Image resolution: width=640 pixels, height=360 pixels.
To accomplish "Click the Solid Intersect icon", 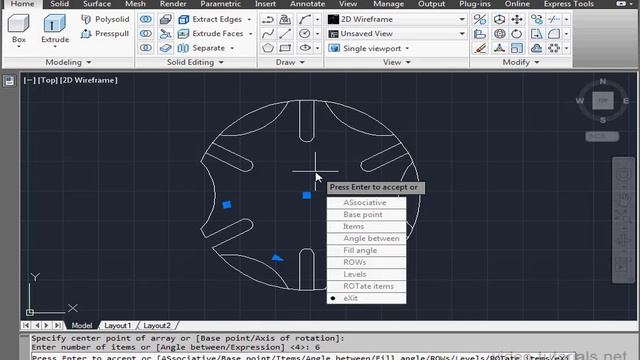I will point(146,48).
